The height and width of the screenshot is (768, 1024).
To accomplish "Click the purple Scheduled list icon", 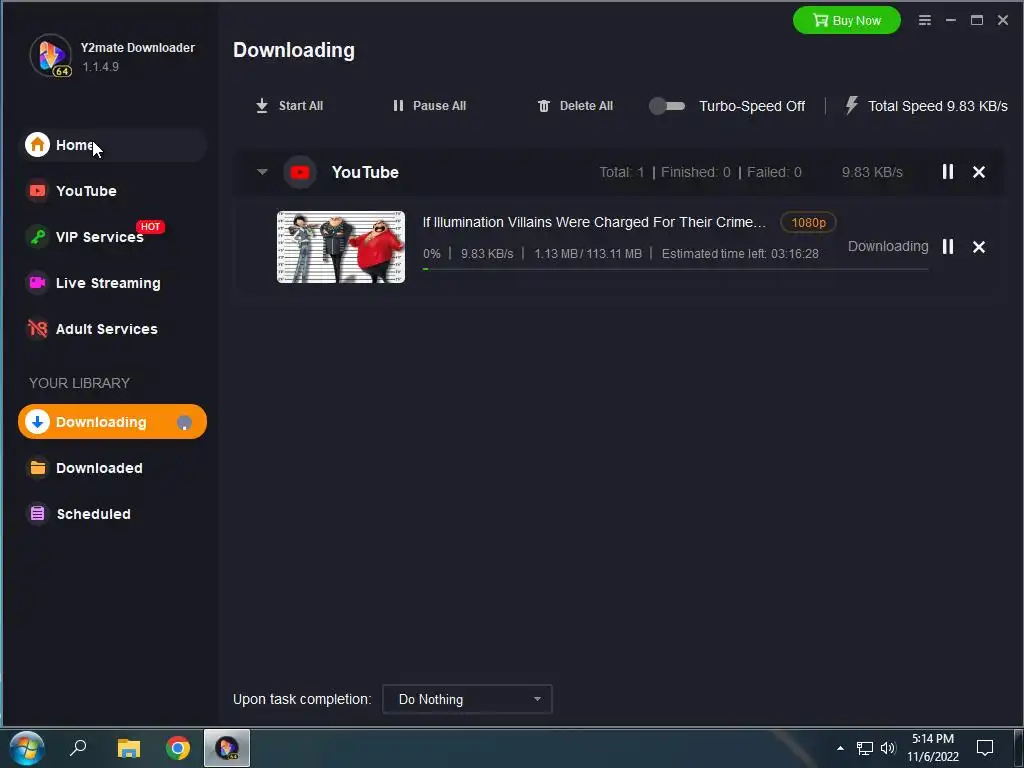I will point(37,514).
